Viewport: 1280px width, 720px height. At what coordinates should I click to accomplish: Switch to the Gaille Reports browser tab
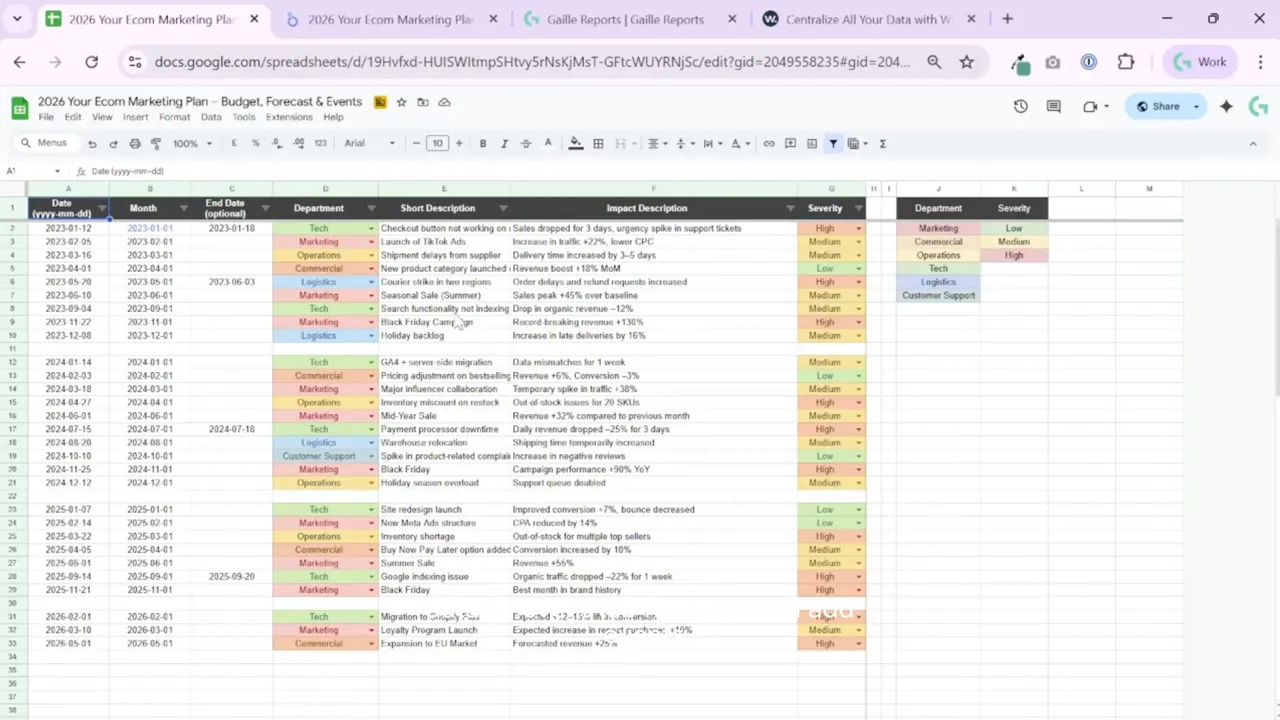click(x=625, y=19)
